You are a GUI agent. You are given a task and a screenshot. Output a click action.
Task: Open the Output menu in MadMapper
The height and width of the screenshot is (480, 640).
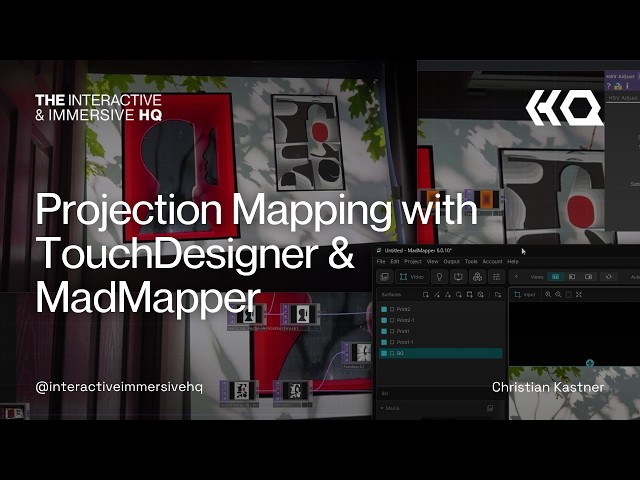451,262
